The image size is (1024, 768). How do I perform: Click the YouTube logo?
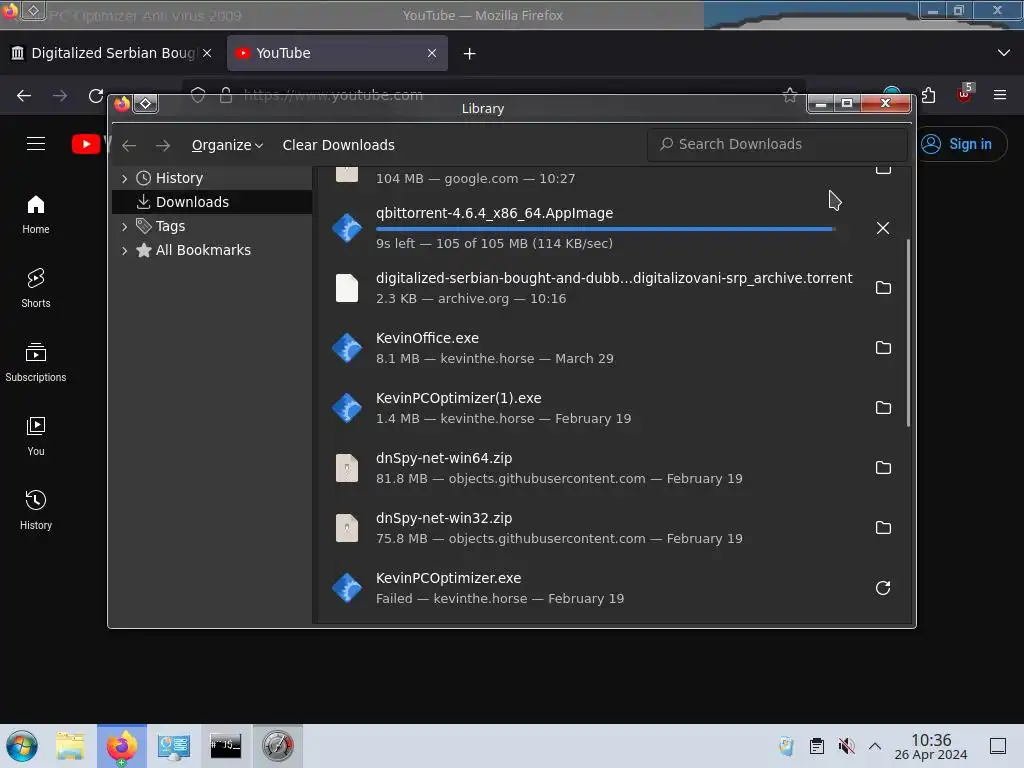(x=89, y=144)
